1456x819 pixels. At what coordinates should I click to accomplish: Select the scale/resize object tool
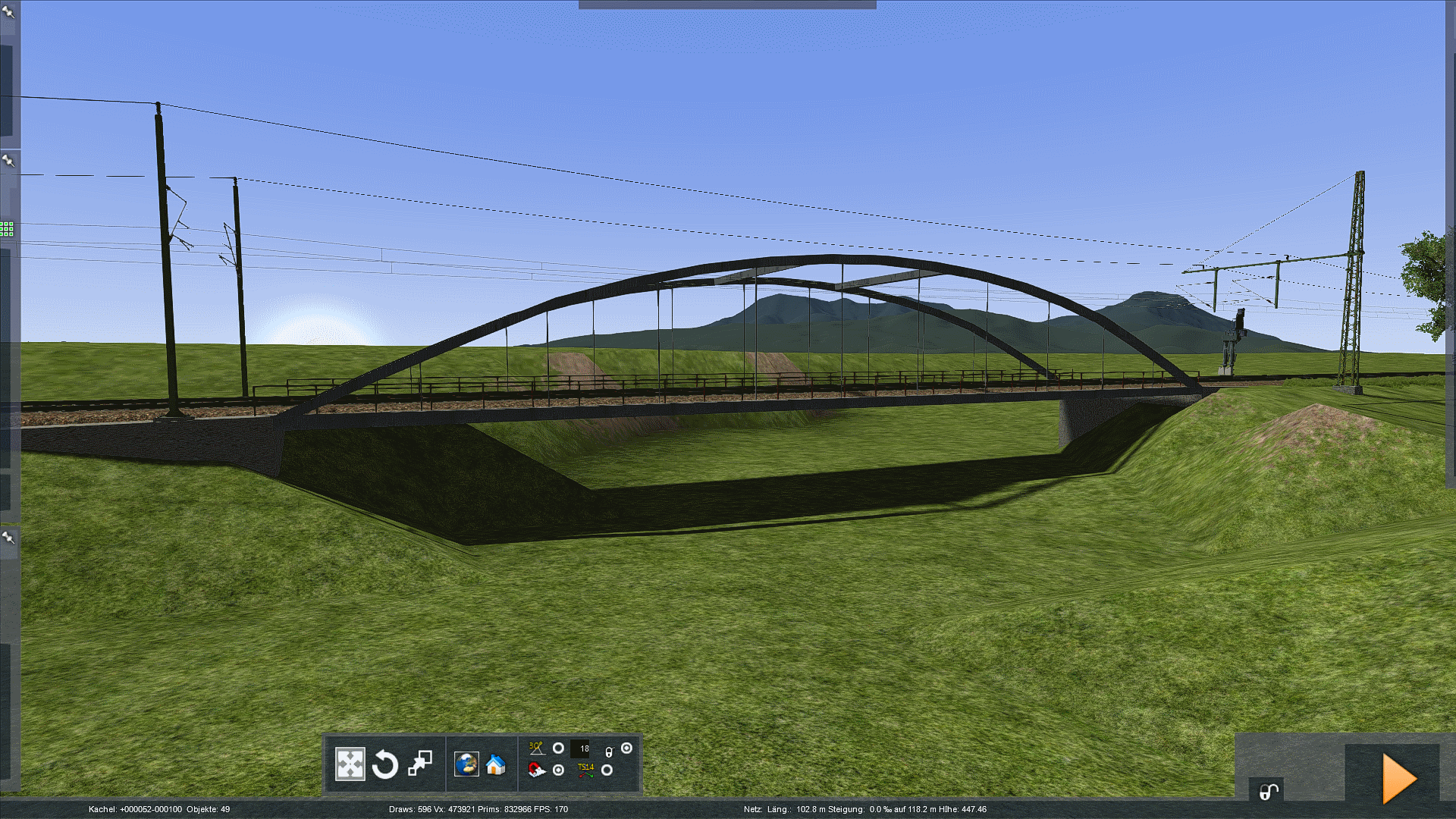pyautogui.click(x=420, y=763)
